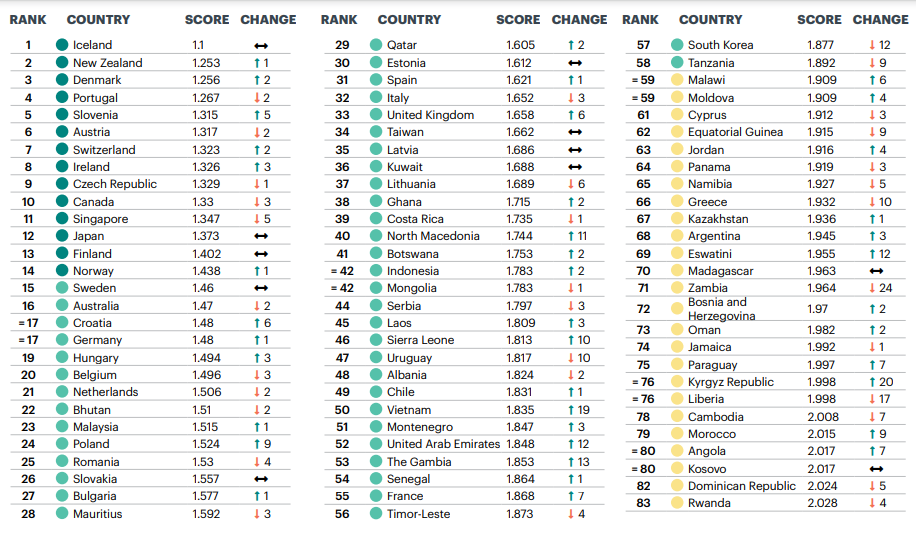Select the country name Equatorial Guinea
Image resolution: width=916 pixels, height=537 pixels.
click(x=735, y=132)
